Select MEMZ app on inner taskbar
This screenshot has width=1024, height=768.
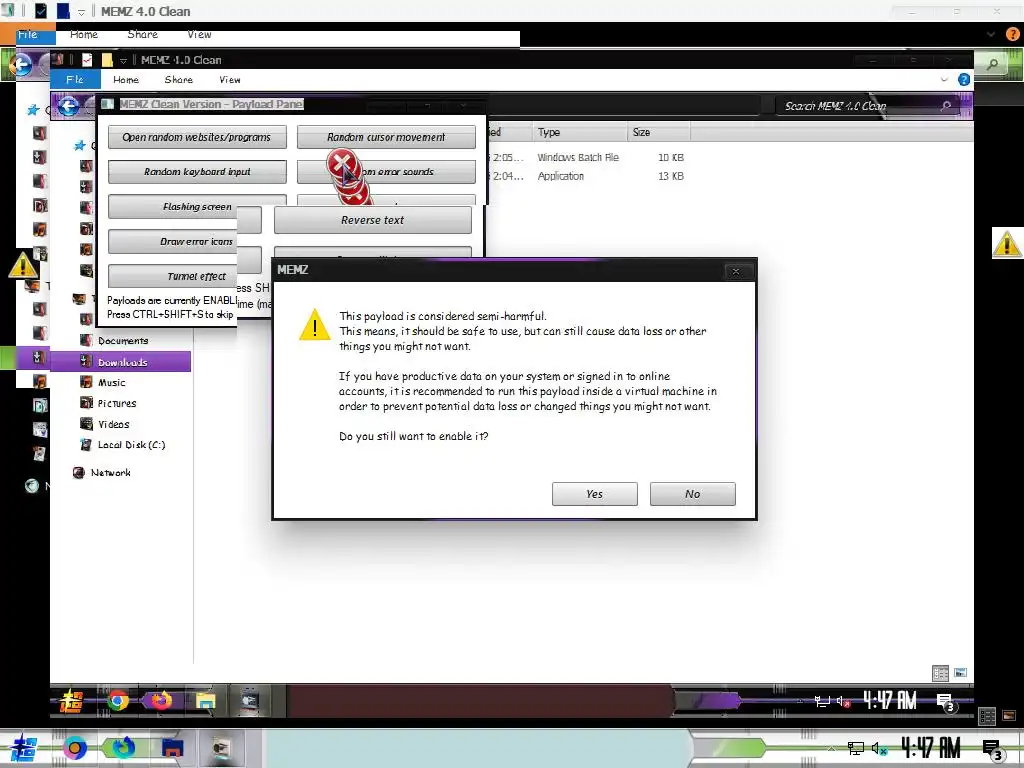pos(249,701)
